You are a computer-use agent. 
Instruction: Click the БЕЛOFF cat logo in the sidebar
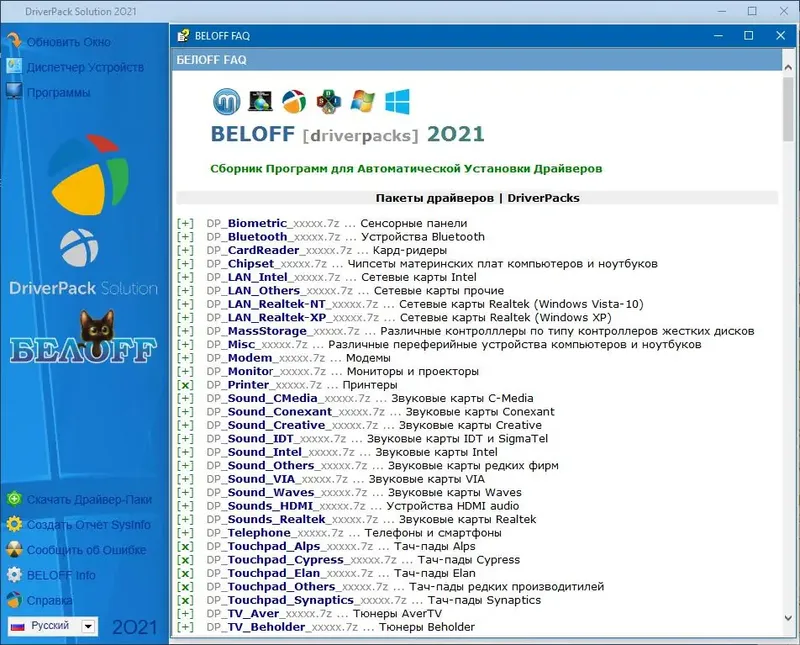click(x=83, y=338)
